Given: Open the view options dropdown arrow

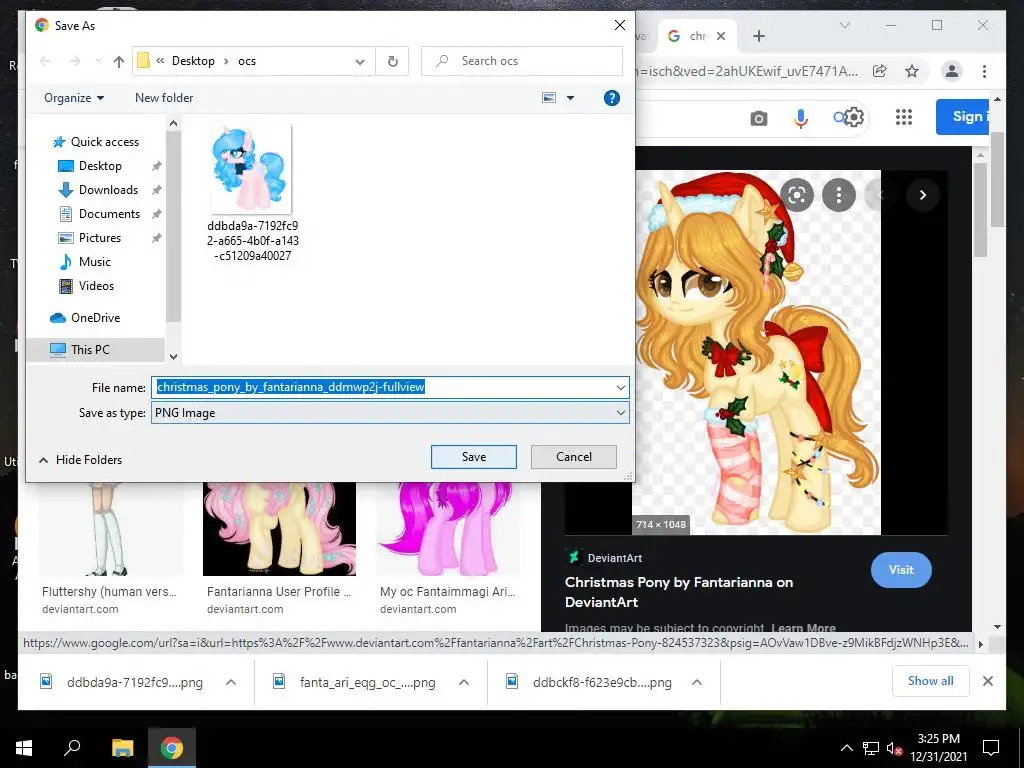Looking at the screenshot, I should (570, 98).
